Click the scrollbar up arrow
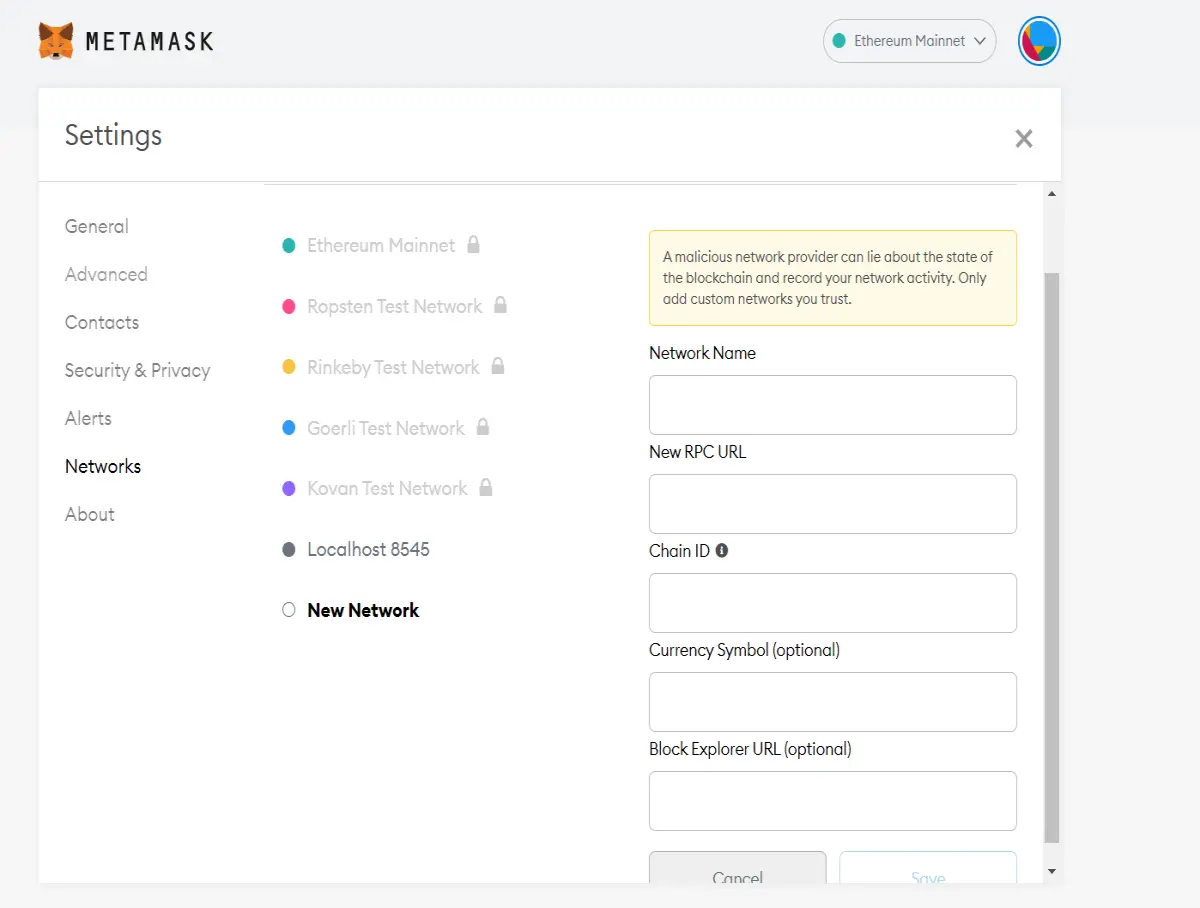Image resolution: width=1200 pixels, height=908 pixels. click(1051, 194)
